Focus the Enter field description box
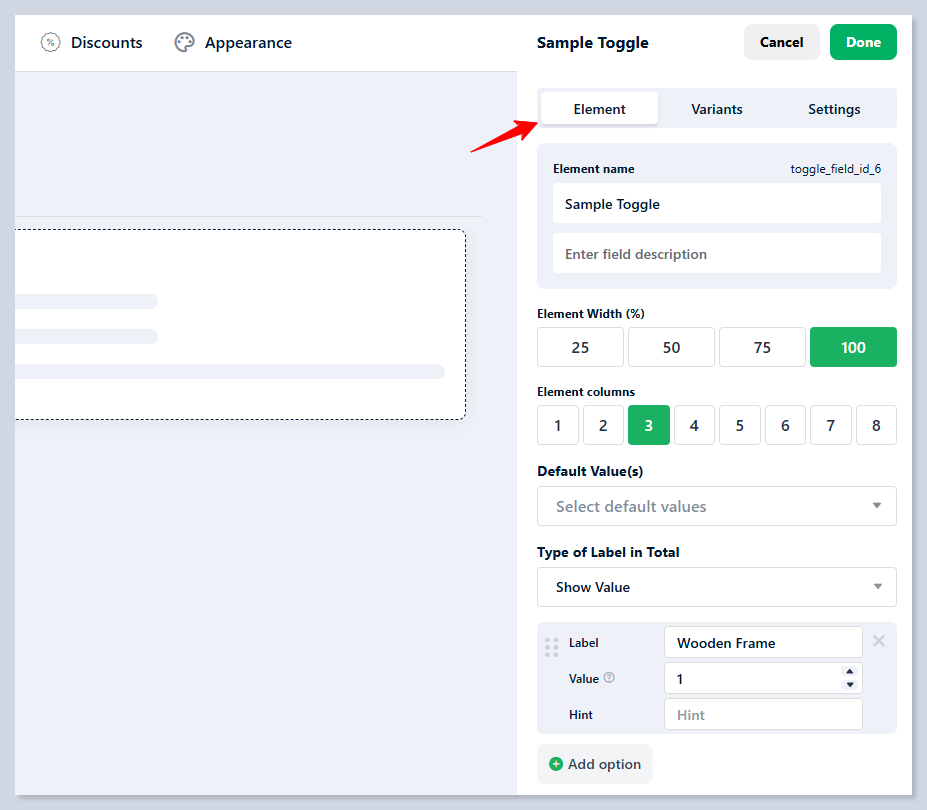The height and width of the screenshot is (810, 927). [x=716, y=254]
